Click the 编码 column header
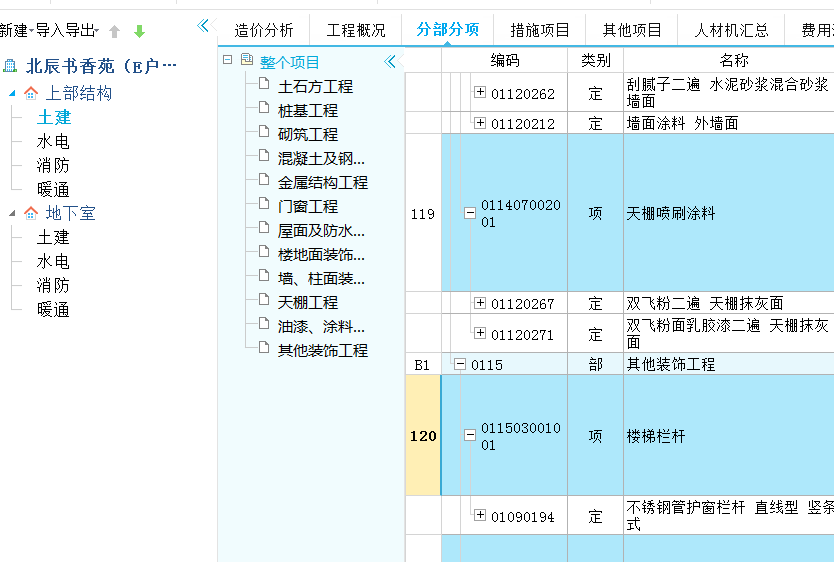 tap(504, 60)
